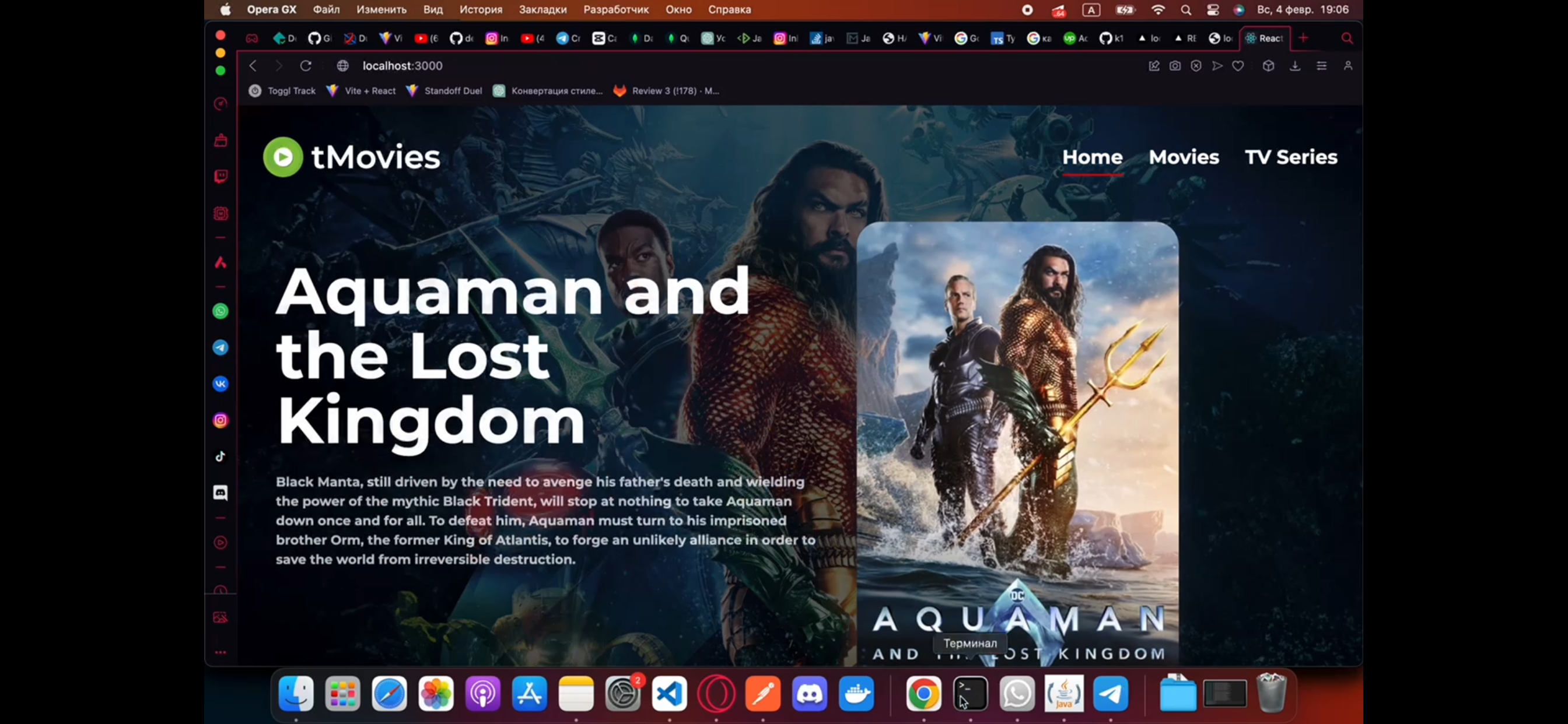Open the extensions cube icon
Viewport: 1568px width, 724px height.
[x=1268, y=66]
